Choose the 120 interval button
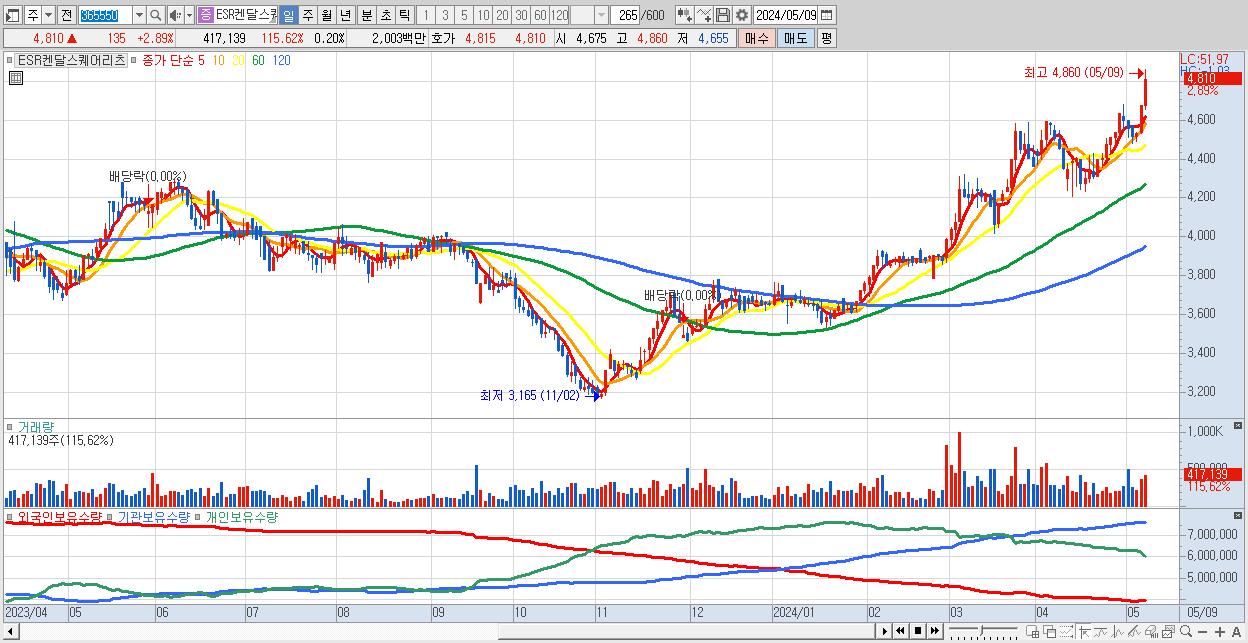1248x643 pixels. [x=559, y=15]
